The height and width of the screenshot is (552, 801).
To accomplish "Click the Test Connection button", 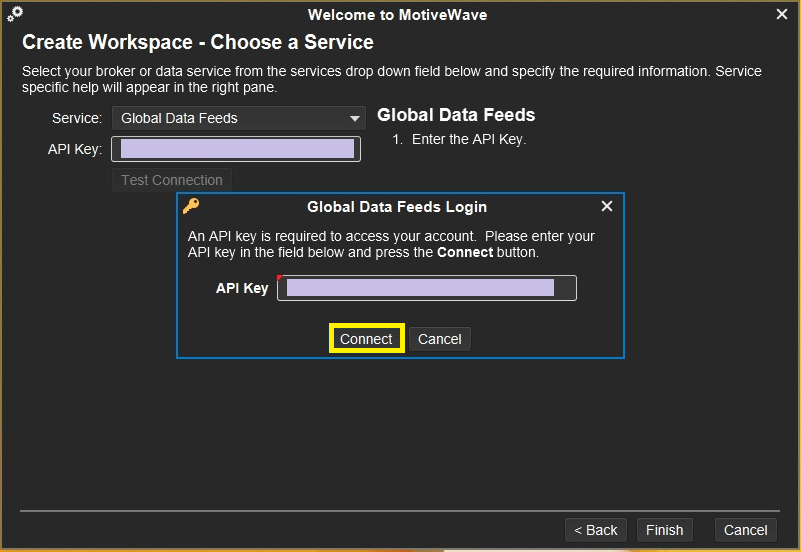I will point(172,180).
